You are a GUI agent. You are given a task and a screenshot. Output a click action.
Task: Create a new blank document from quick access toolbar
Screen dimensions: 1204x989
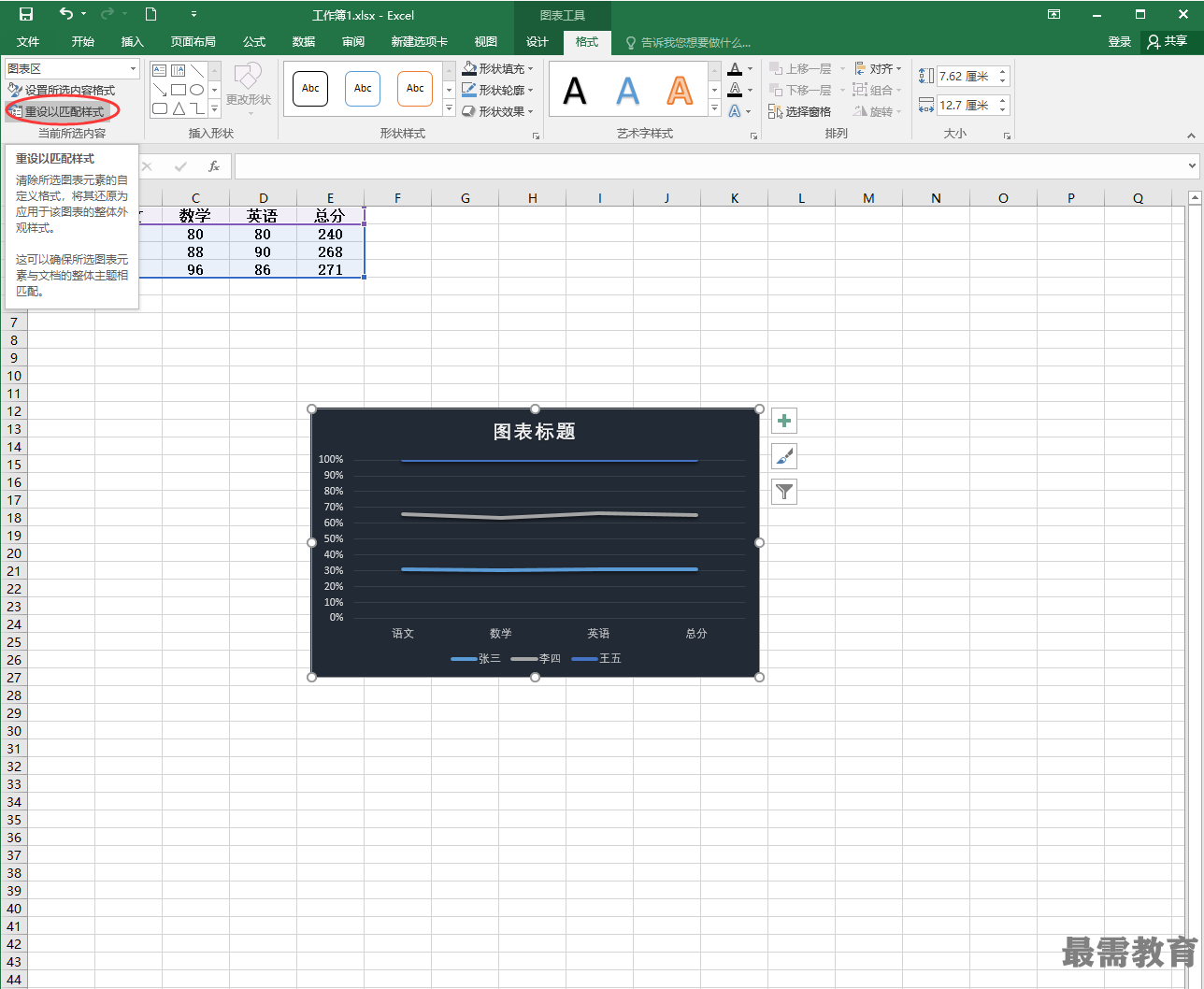pyautogui.click(x=150, y=14)
